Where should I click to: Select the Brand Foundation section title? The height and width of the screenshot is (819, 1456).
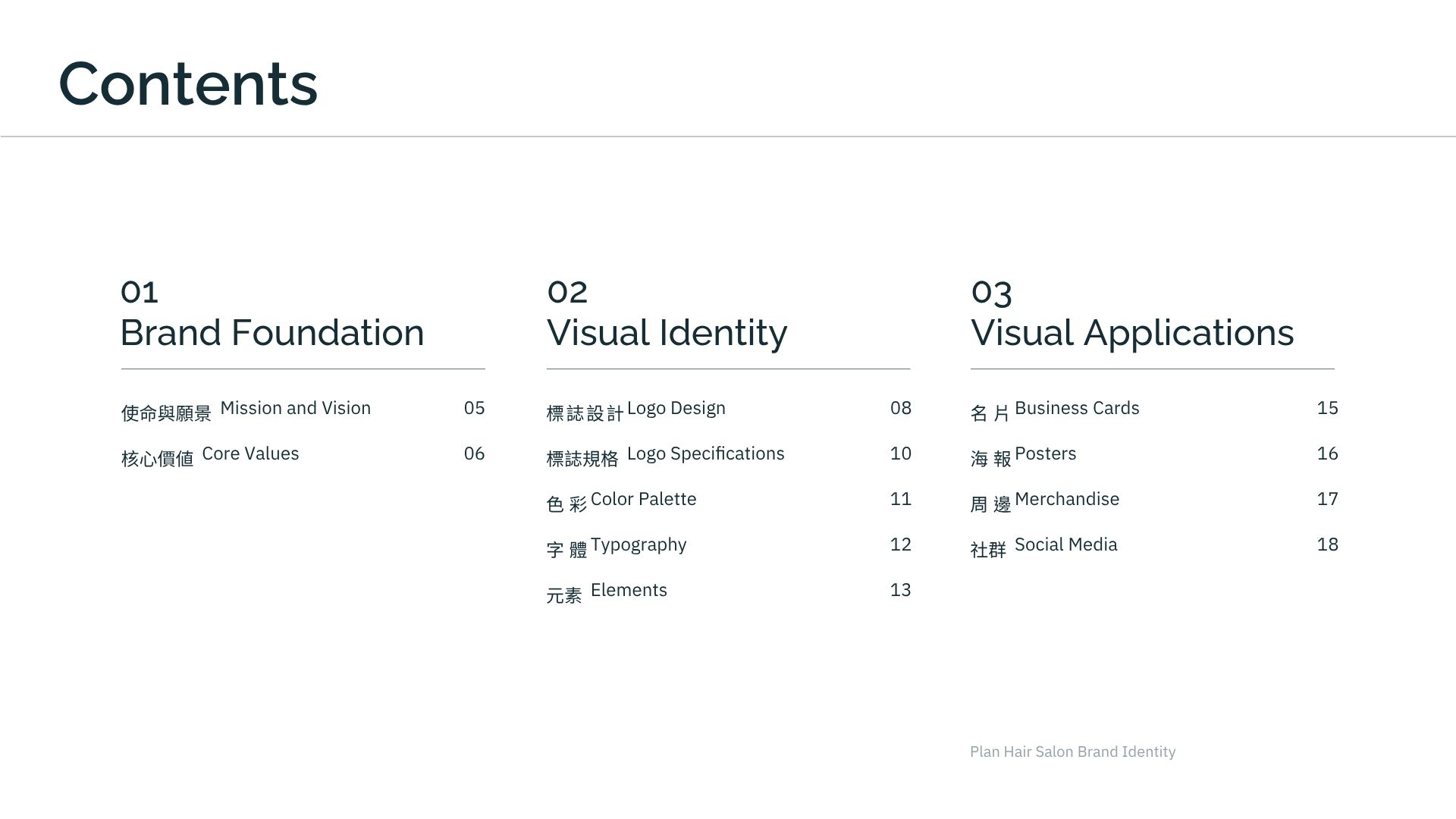pyautogui.click(x=271, y=333)
